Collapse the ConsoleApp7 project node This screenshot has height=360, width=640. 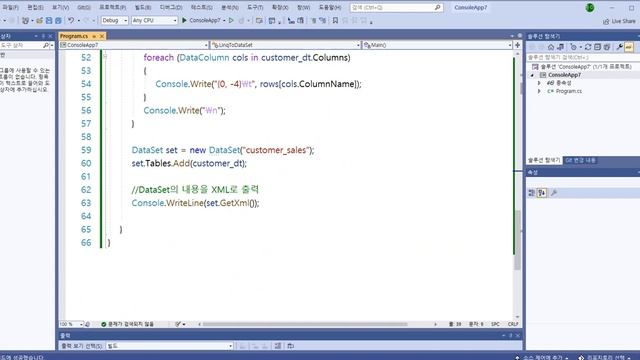pyautogui.click(x=532, y=75)
